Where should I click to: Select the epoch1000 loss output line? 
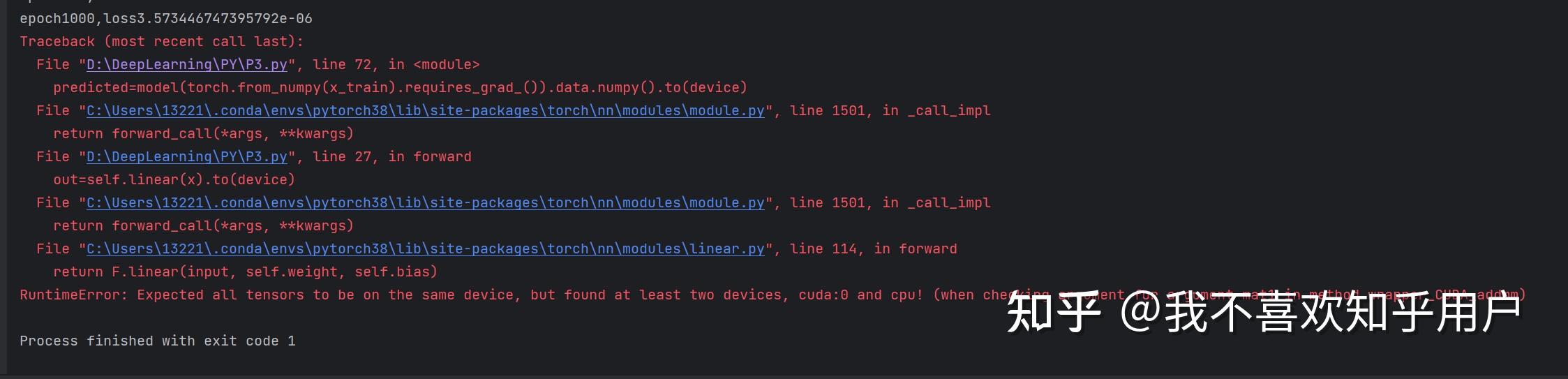point(166,19)
